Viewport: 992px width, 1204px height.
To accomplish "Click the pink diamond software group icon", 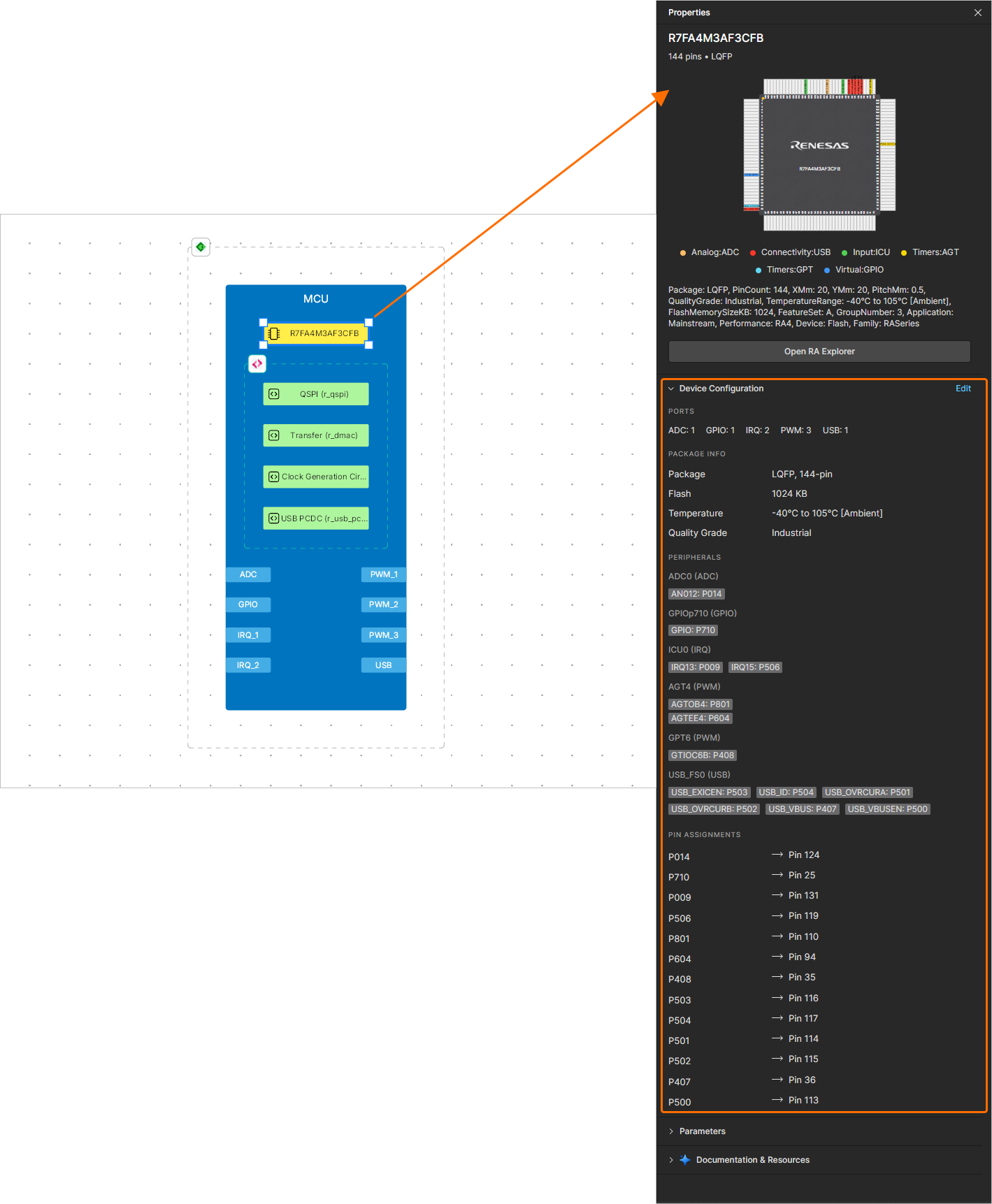I will click(257, 364).
